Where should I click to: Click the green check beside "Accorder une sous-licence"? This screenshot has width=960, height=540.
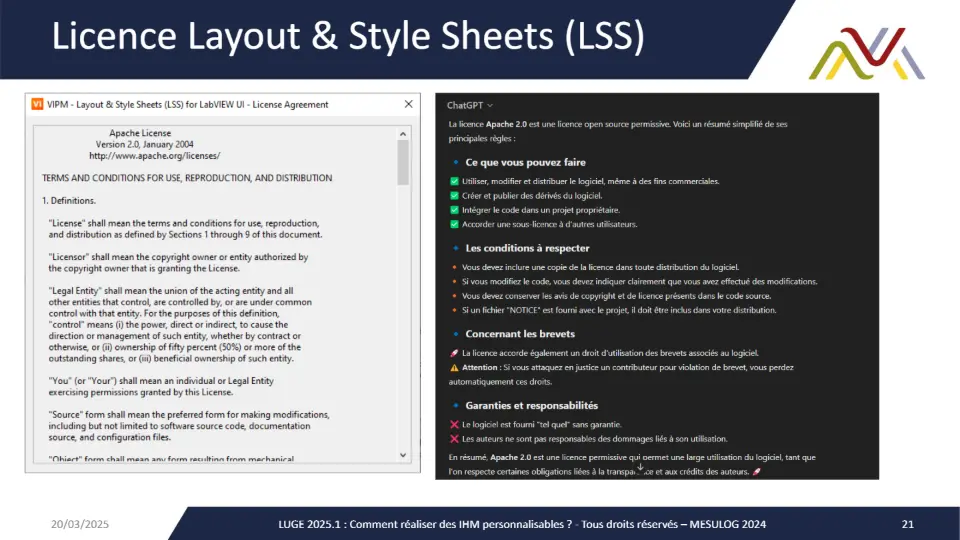tap(454, 224)
